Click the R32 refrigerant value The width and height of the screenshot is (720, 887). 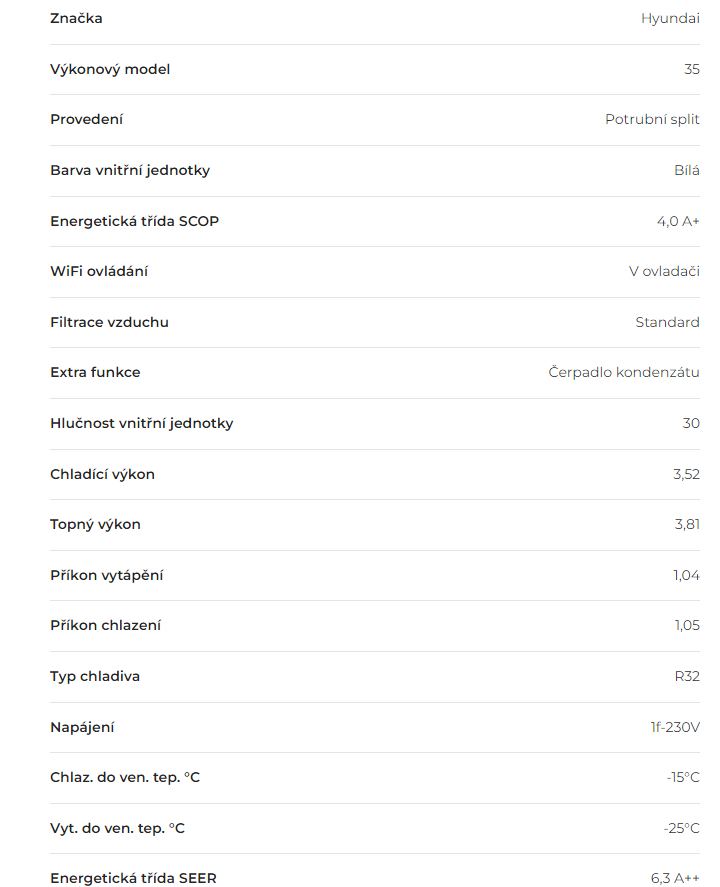tap(687, 677)
